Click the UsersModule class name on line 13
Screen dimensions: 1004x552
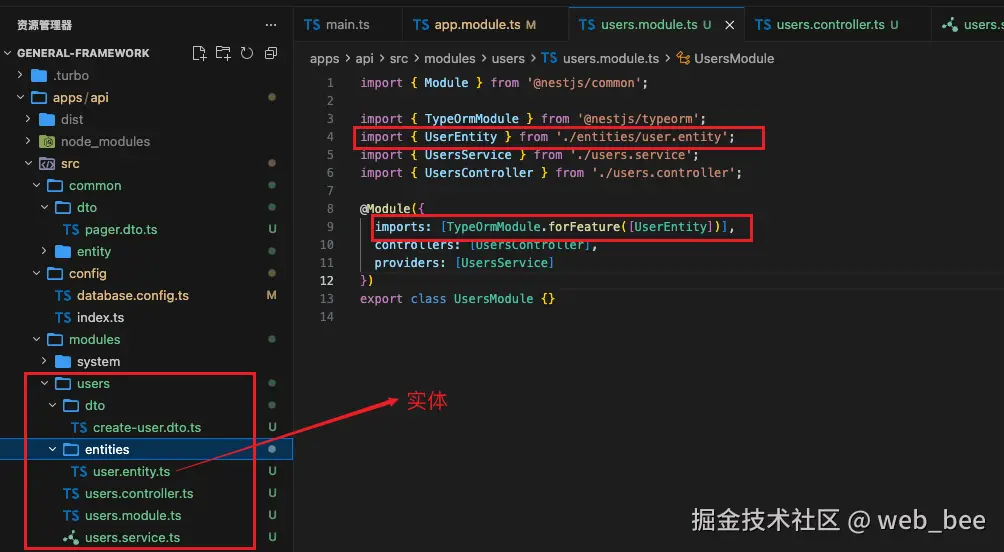(x=493, y=298)
